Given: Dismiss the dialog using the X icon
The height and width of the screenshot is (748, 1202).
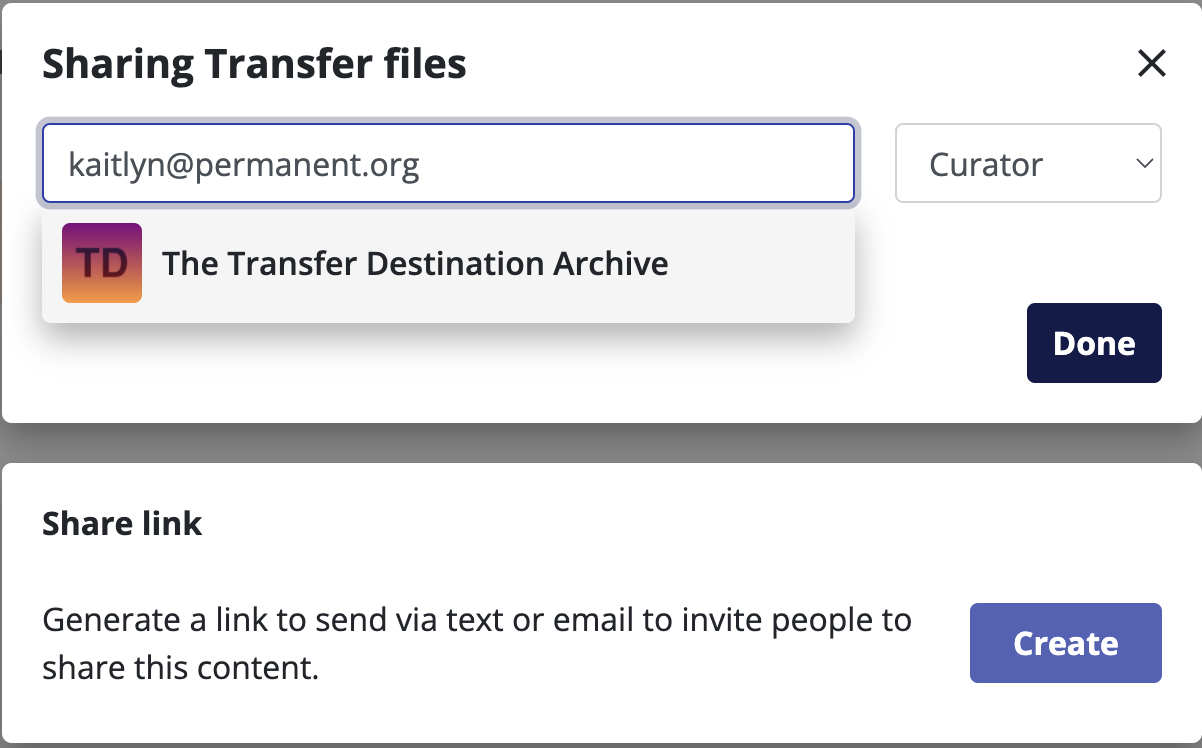Looking at the screenshot, I should coord(1152,64).
